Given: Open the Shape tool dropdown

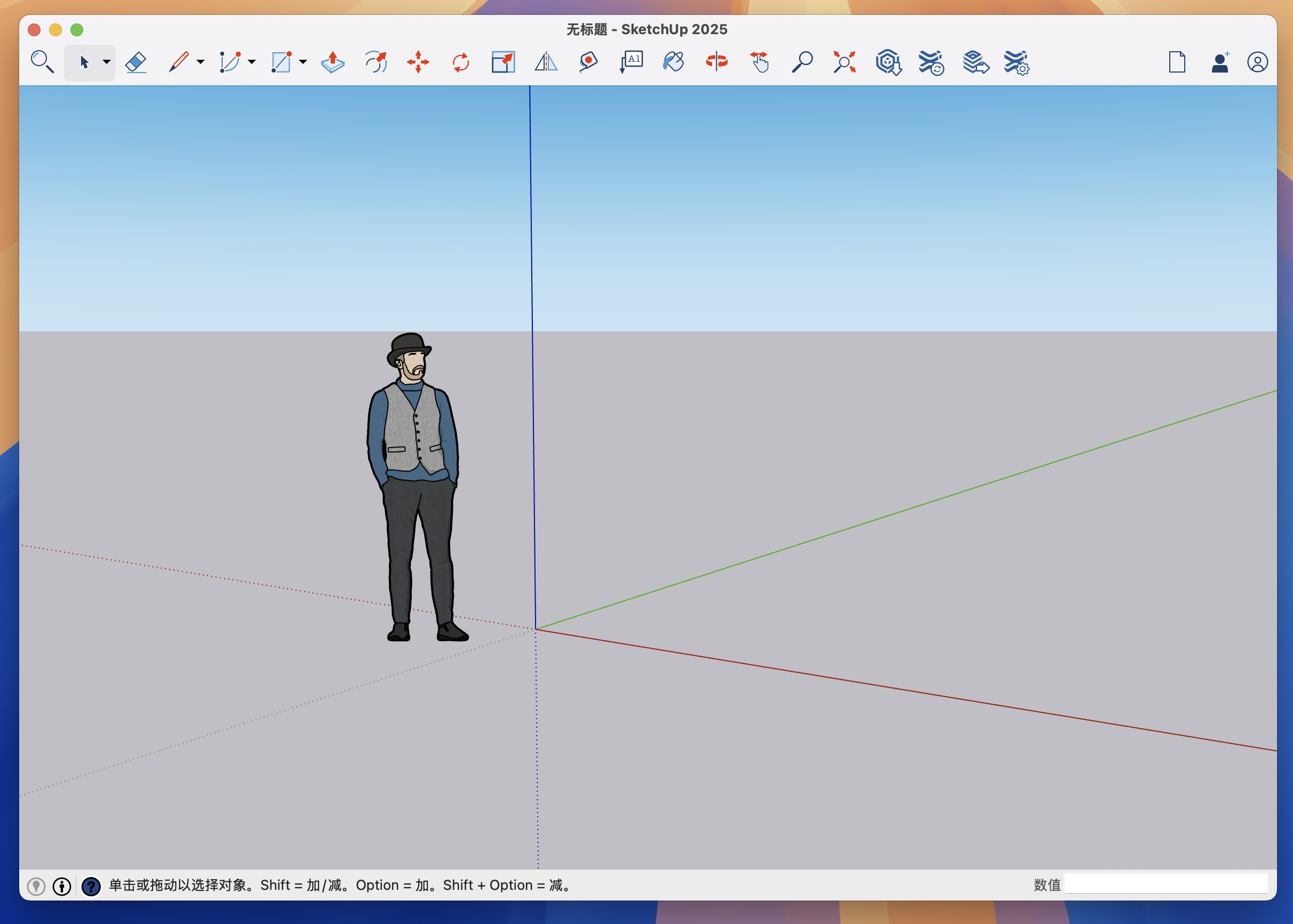Looking at the screenshot, I should pyautogui.click(x=302, y=62).
